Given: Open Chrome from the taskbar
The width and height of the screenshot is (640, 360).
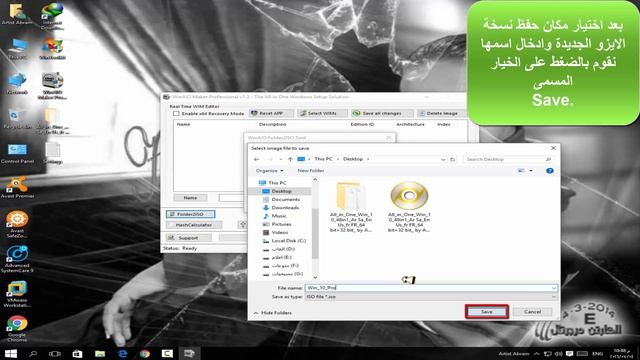Looking at the screenshot, I should click(x=144, y=353).
